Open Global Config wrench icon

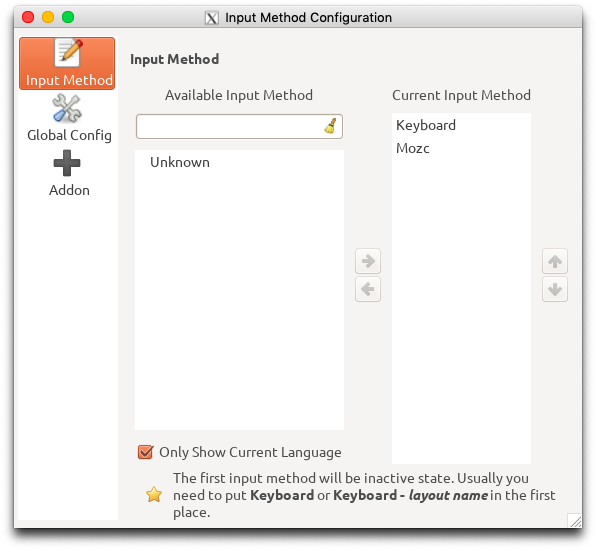tap(67, 108)
